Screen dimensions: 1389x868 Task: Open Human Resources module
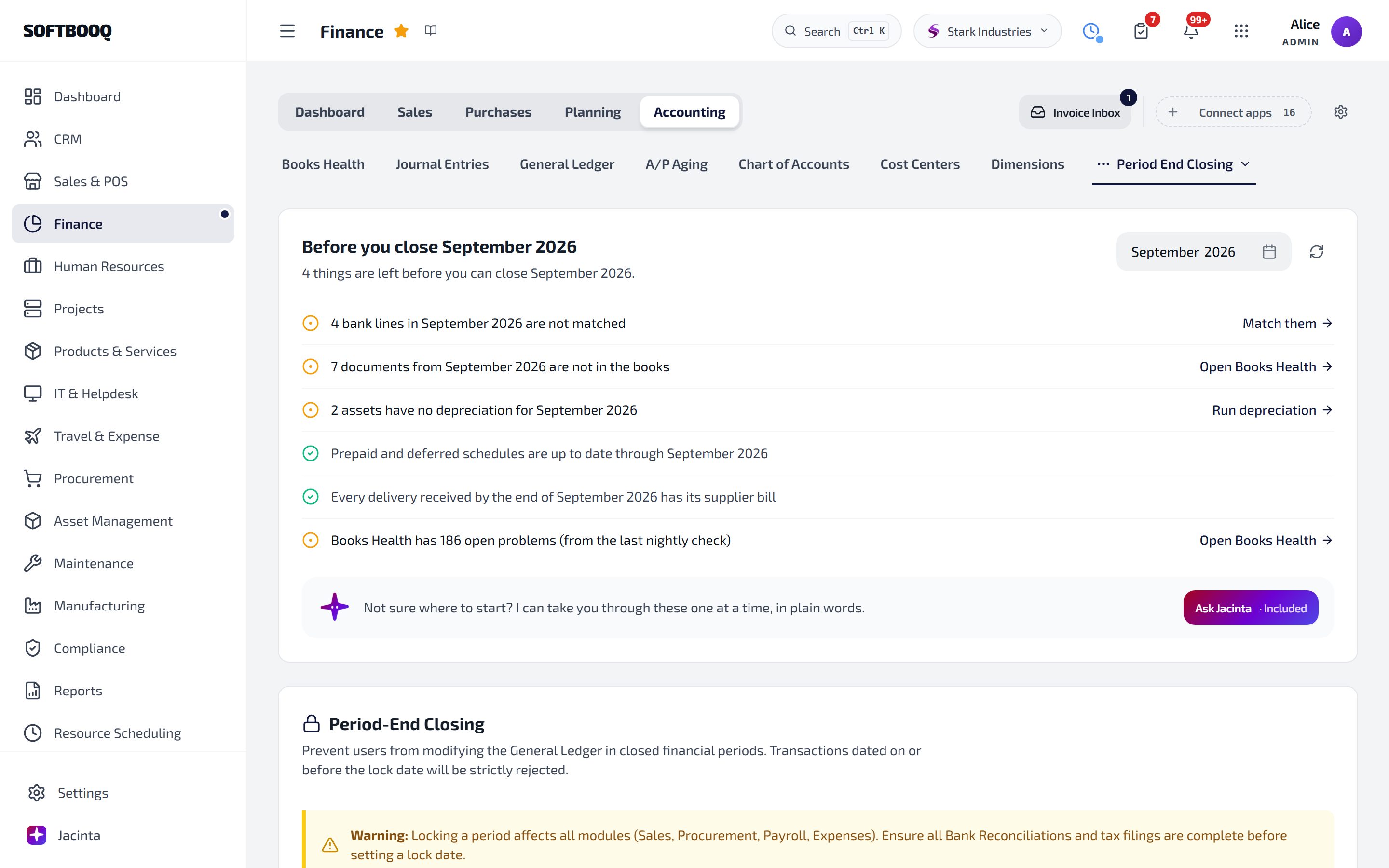123,266
